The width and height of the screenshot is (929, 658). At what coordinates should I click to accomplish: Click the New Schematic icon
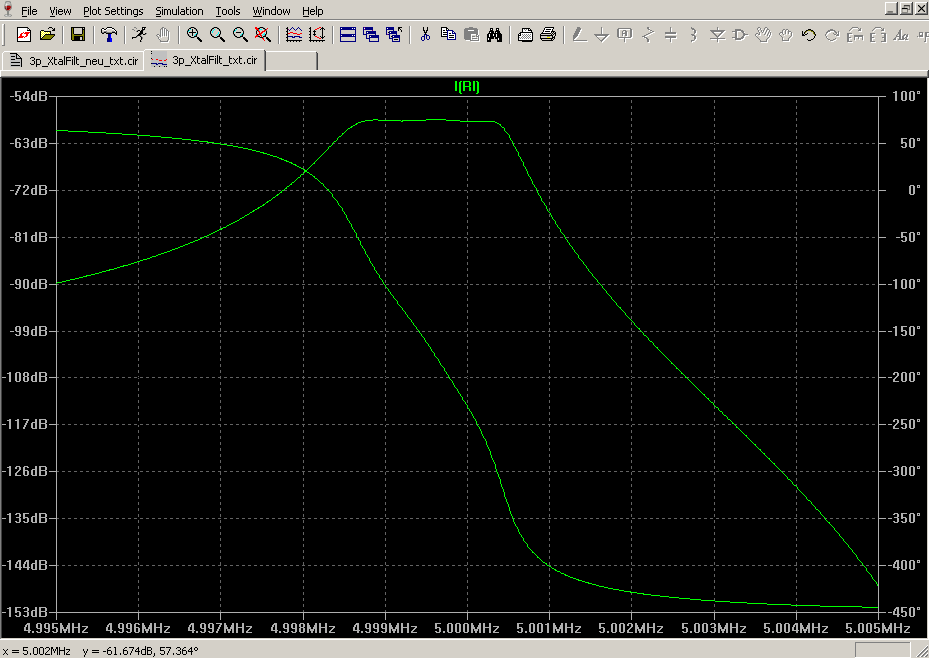pyautogui.click(x=24, y=35)
